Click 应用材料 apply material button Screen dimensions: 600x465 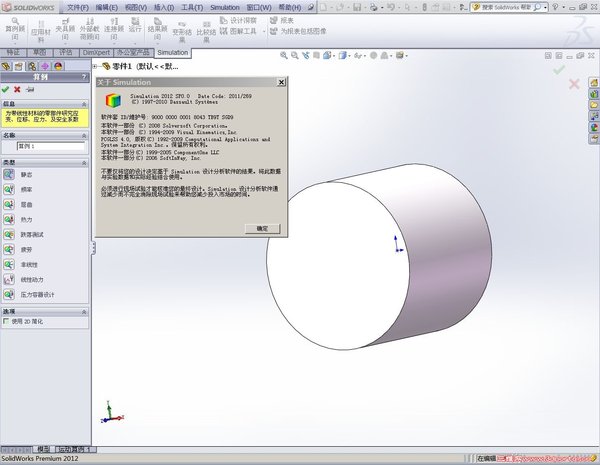[x=41, y=32]
